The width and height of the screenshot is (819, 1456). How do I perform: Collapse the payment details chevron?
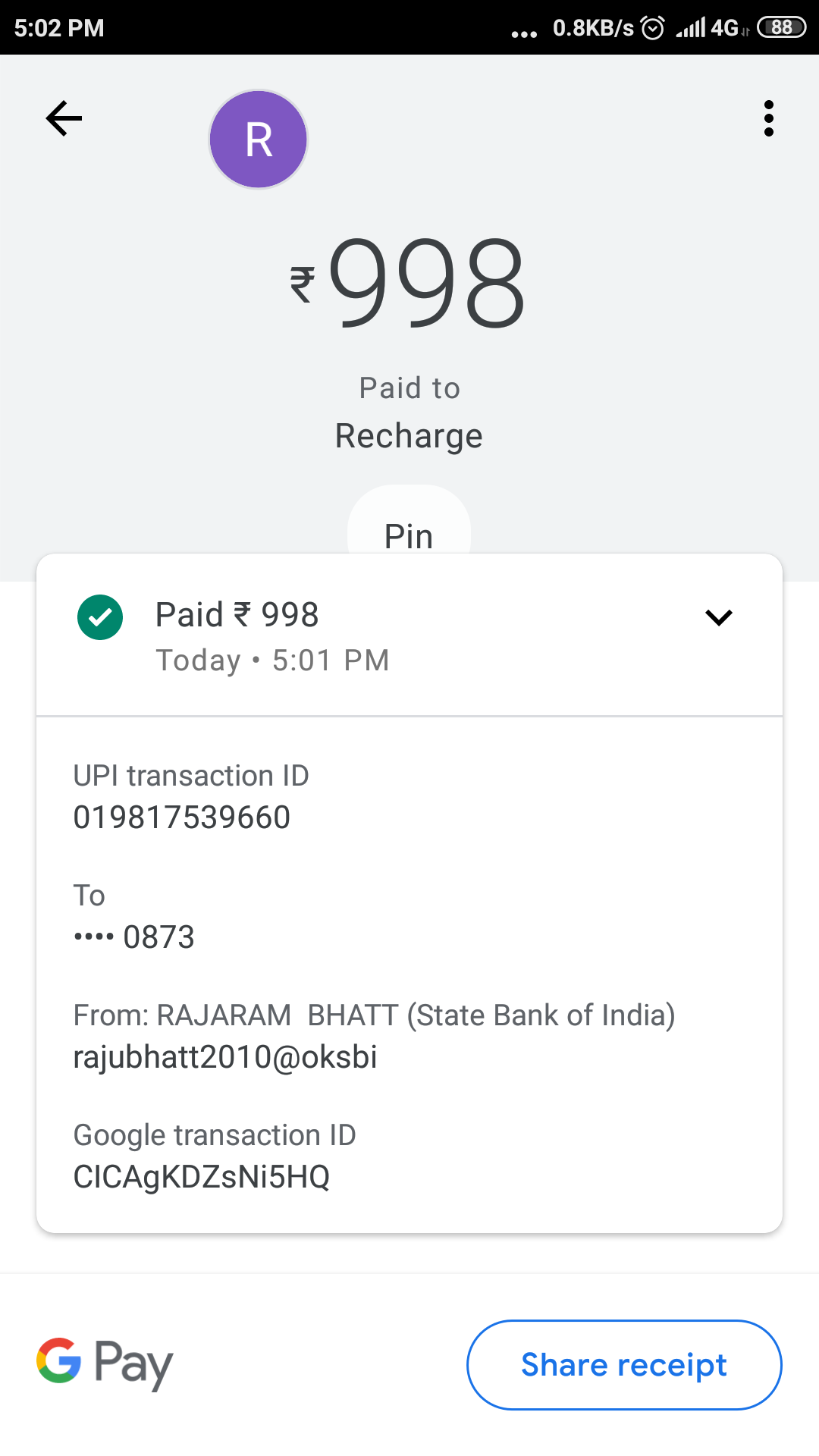(x=718, y=617)
